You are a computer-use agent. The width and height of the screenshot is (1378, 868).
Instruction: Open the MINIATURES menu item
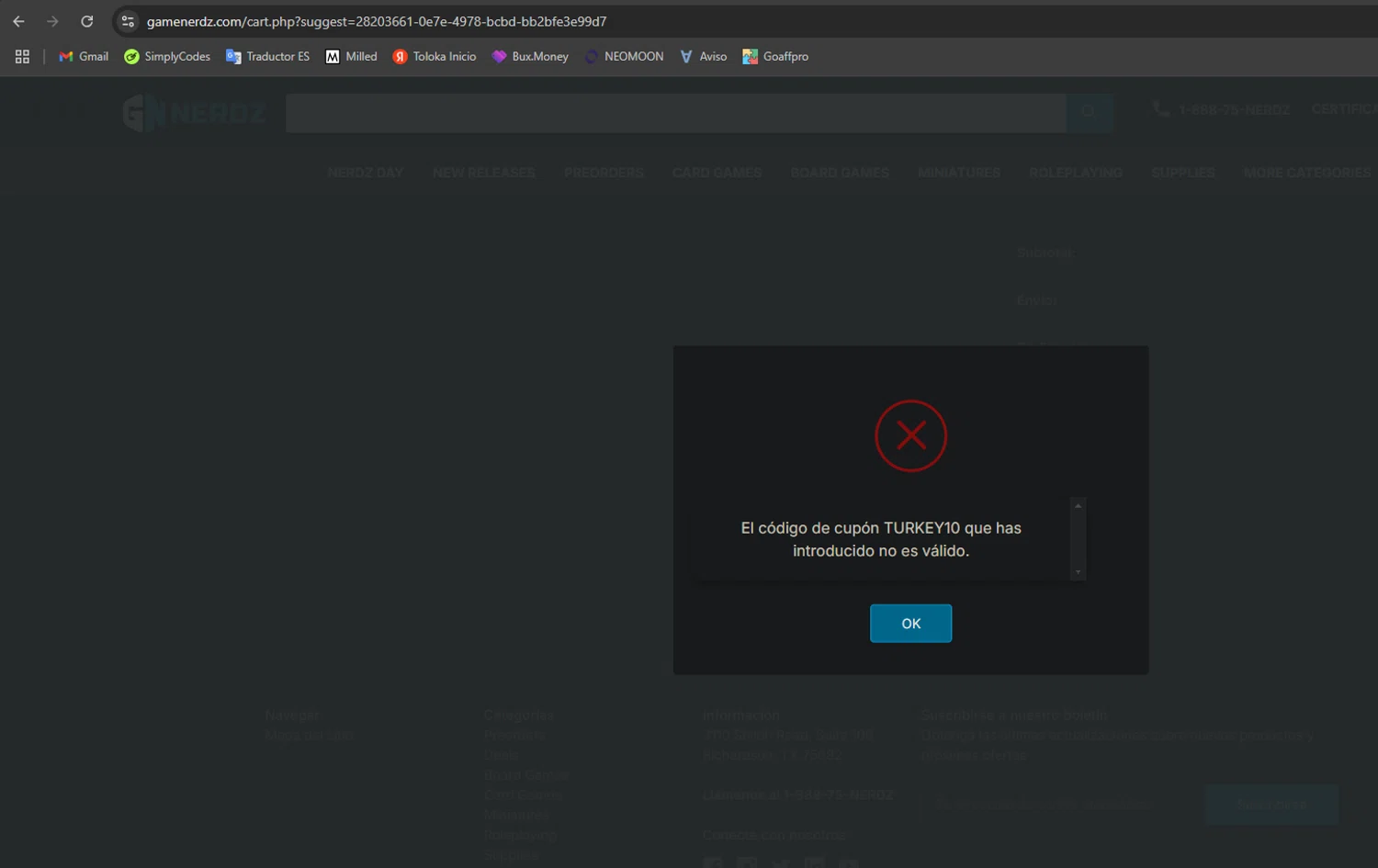click(x=959, y=173)
